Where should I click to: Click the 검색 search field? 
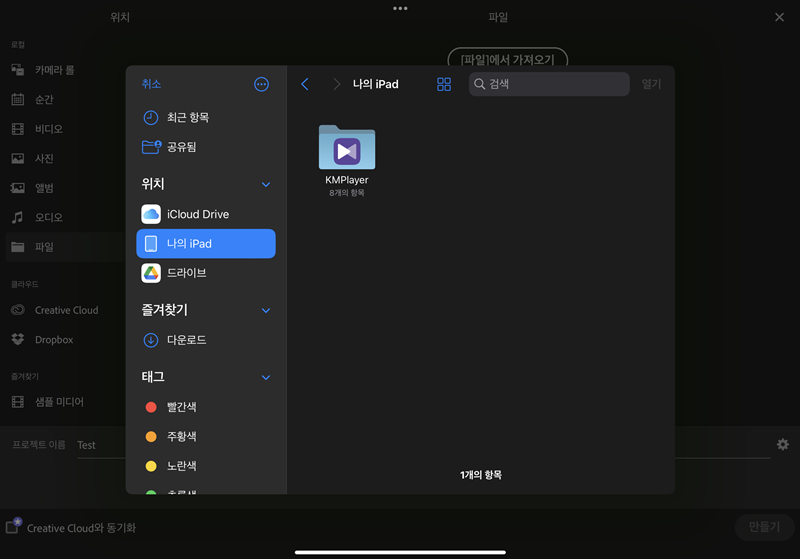[x=549, y=84]
